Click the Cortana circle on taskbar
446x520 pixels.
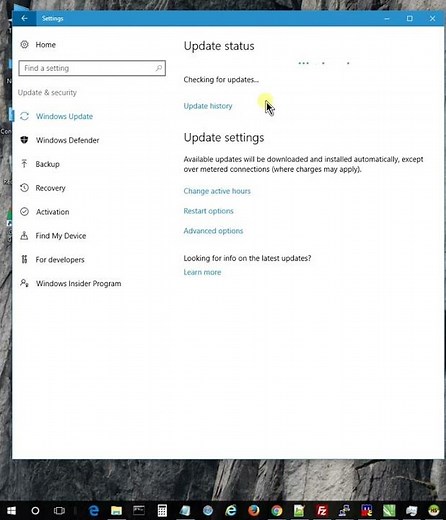coord(35,511)
